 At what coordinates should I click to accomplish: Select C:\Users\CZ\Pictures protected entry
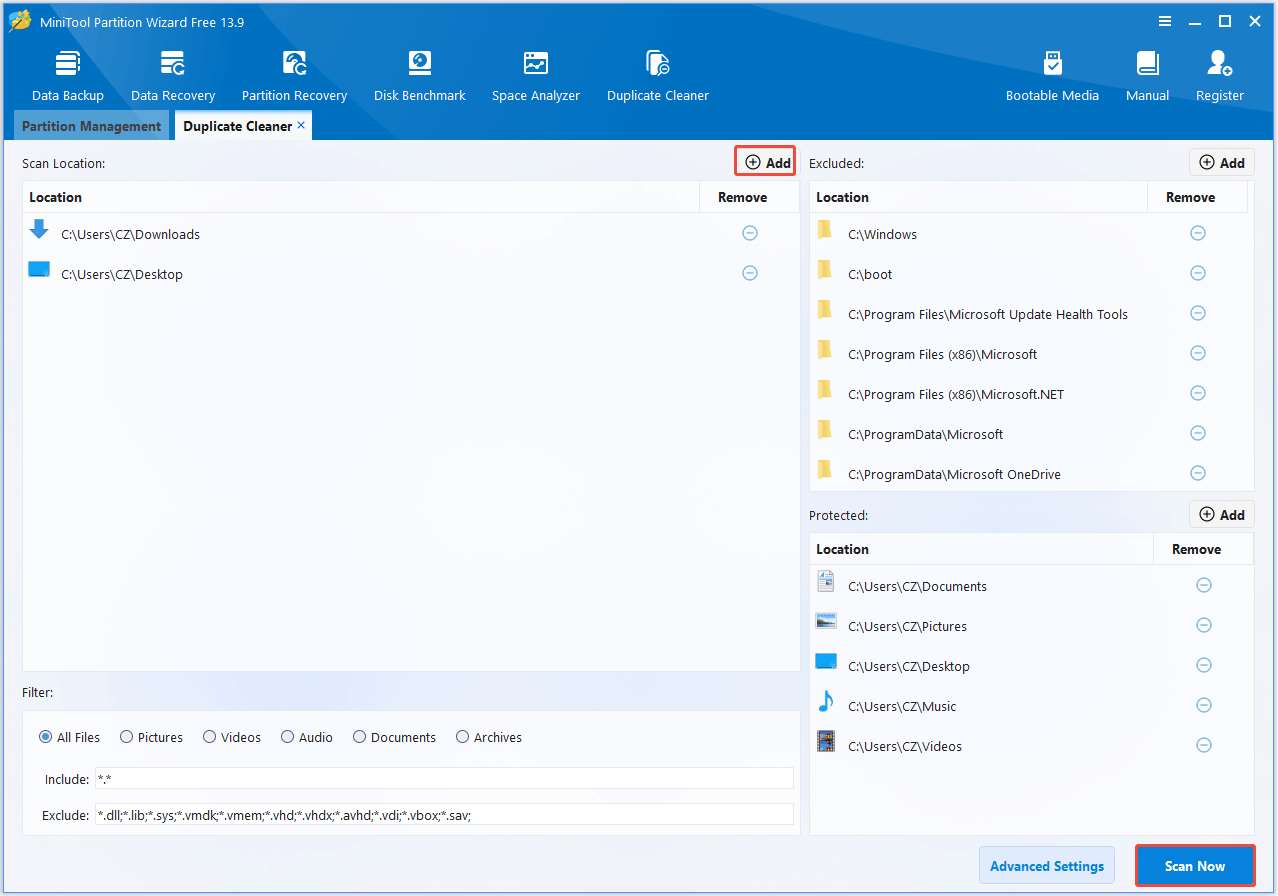[1032, 626]
